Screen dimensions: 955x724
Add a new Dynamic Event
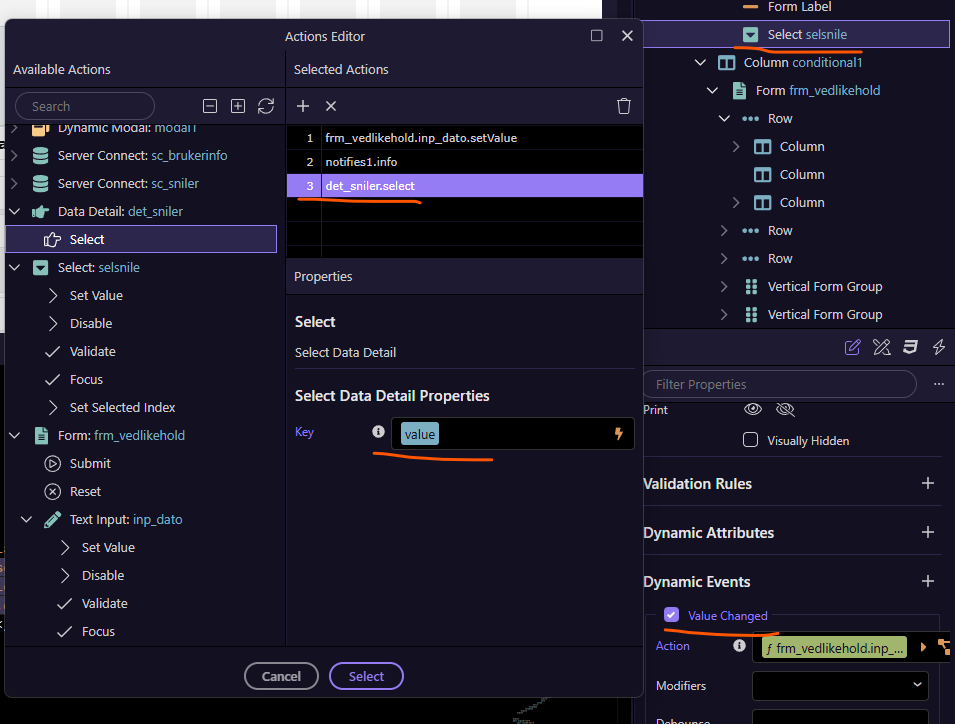[928, 581]
